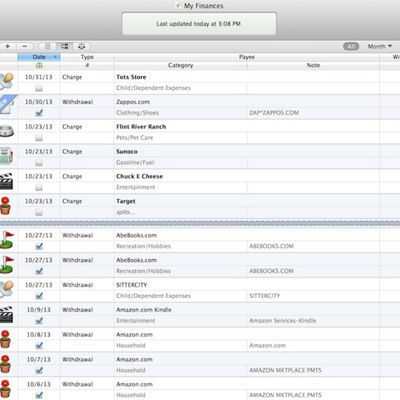Select the Target payee
400x400 pixels.
tap(126, 201)
